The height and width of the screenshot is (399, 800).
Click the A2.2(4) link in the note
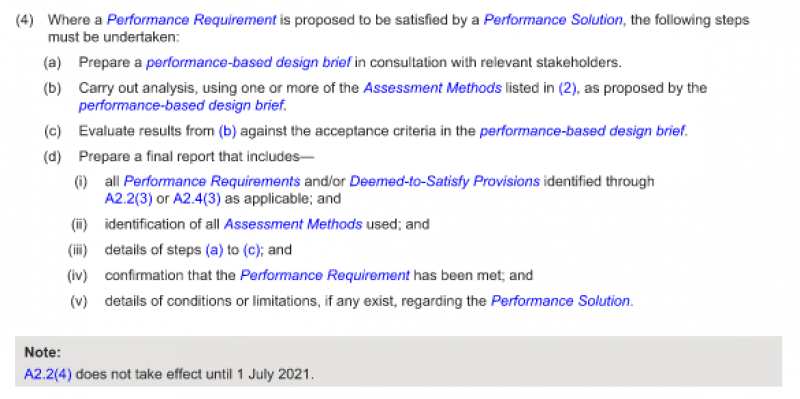coord(48,375)
